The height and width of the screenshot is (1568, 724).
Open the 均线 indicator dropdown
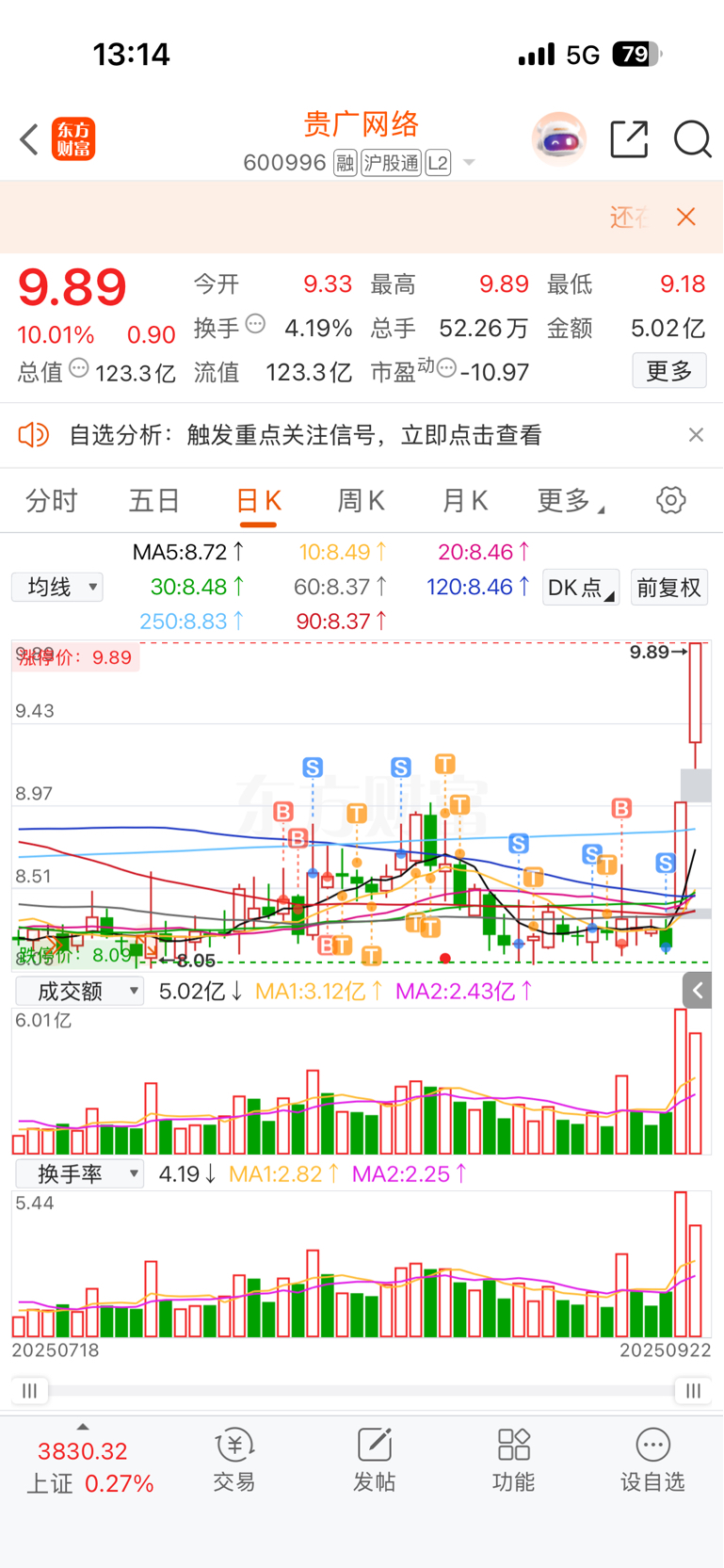(x=57, y=588)
